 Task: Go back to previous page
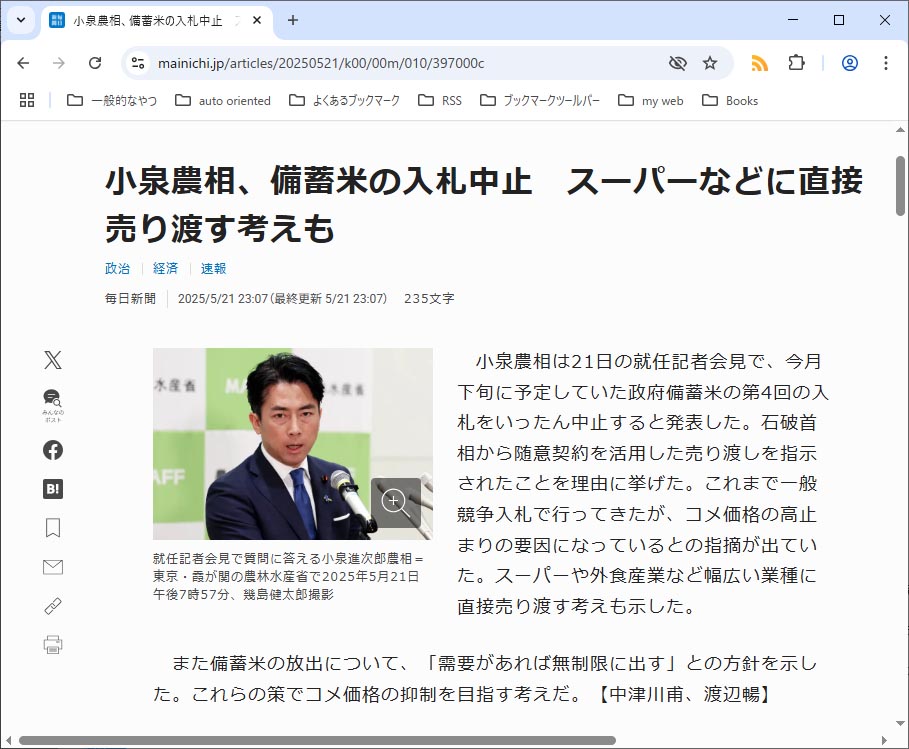23,63
